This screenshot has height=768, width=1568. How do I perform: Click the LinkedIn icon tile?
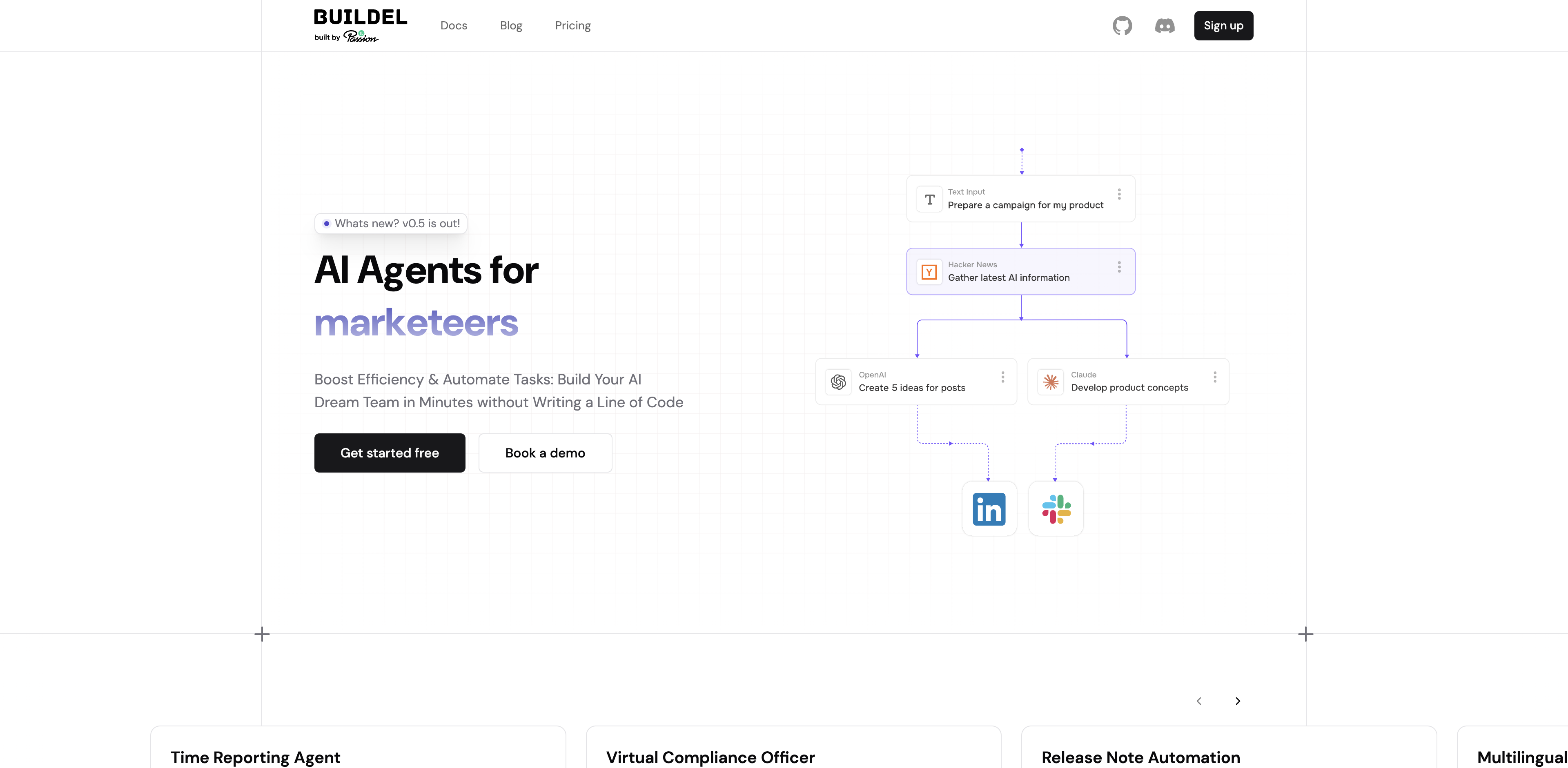tap(989, 509)
